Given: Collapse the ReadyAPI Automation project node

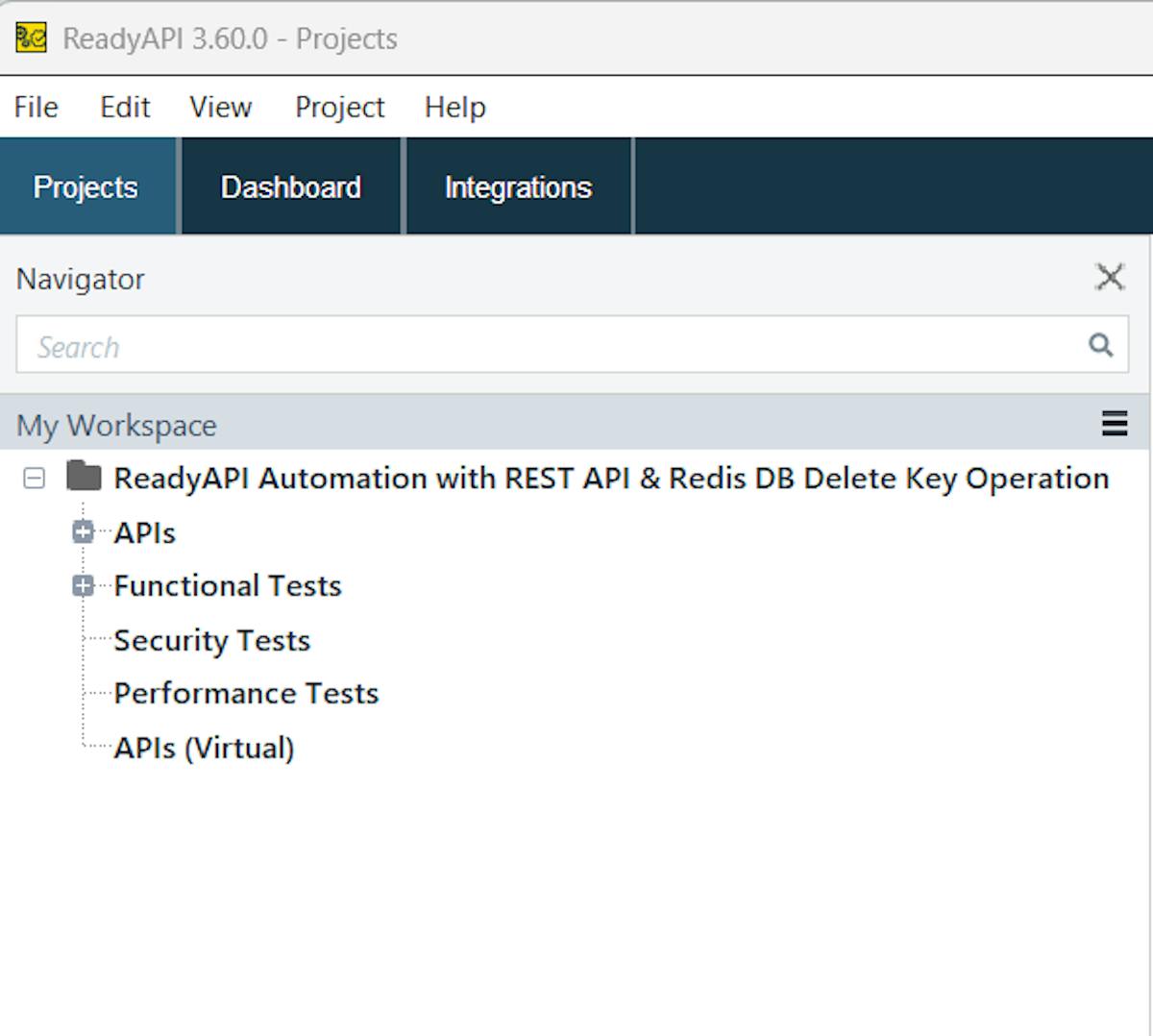Looking at the screenshot, I should (35, 478).
